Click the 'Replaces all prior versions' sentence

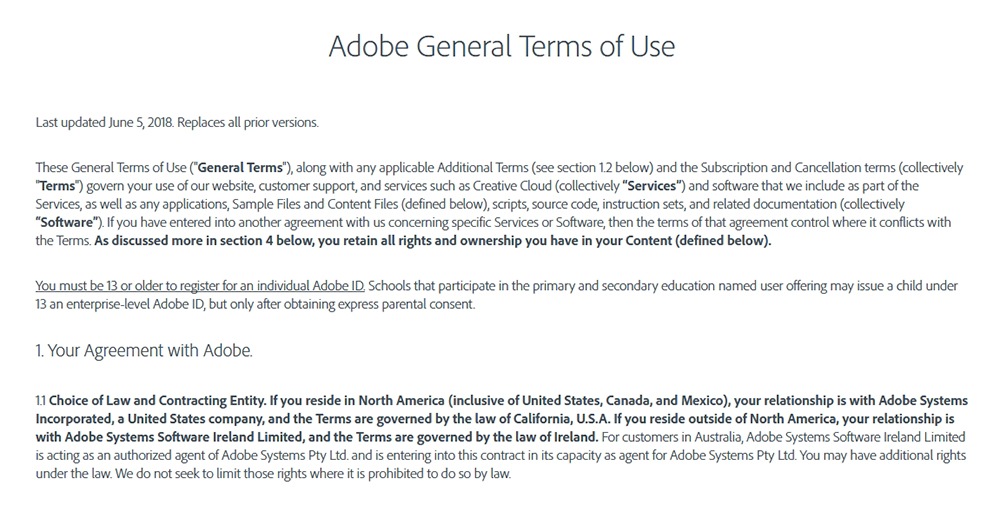(x=247, y=122)
